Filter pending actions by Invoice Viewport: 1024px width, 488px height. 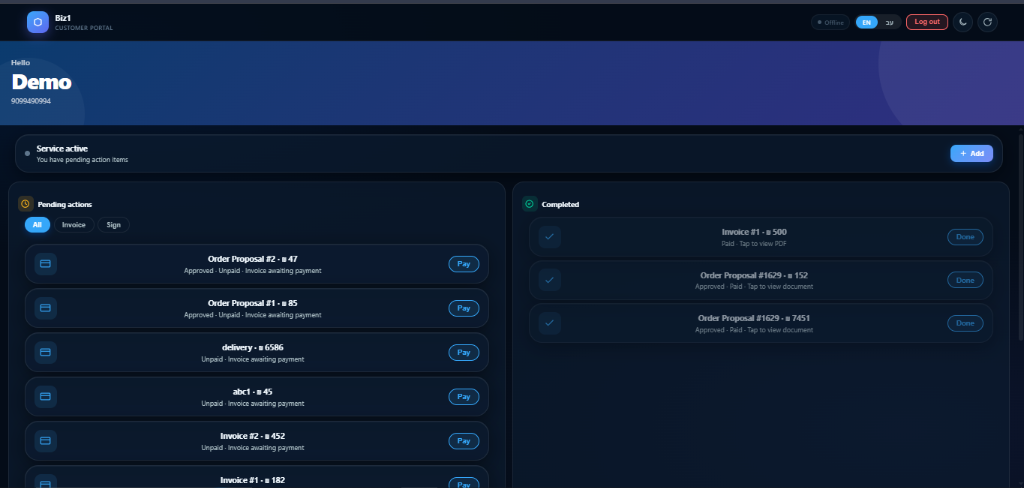coord(74,225)
